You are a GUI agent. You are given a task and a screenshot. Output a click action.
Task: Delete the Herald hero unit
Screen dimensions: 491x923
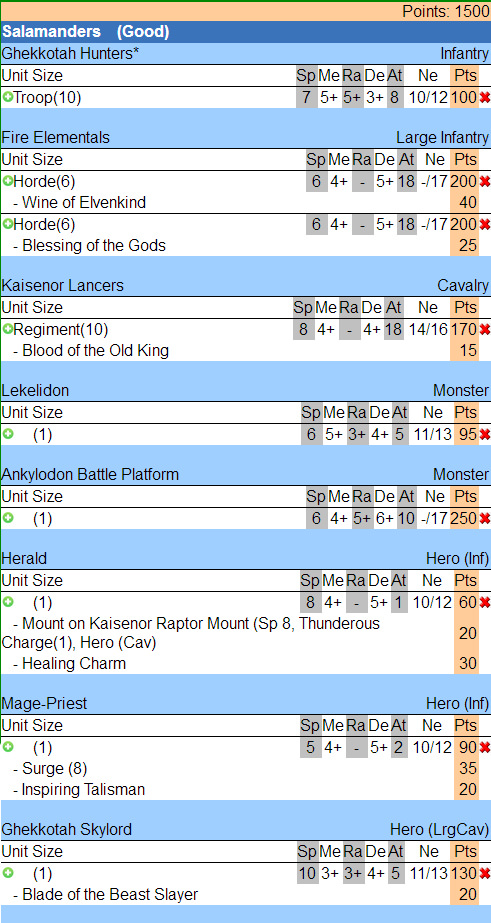pyautogui.click(x=485, y=602)
